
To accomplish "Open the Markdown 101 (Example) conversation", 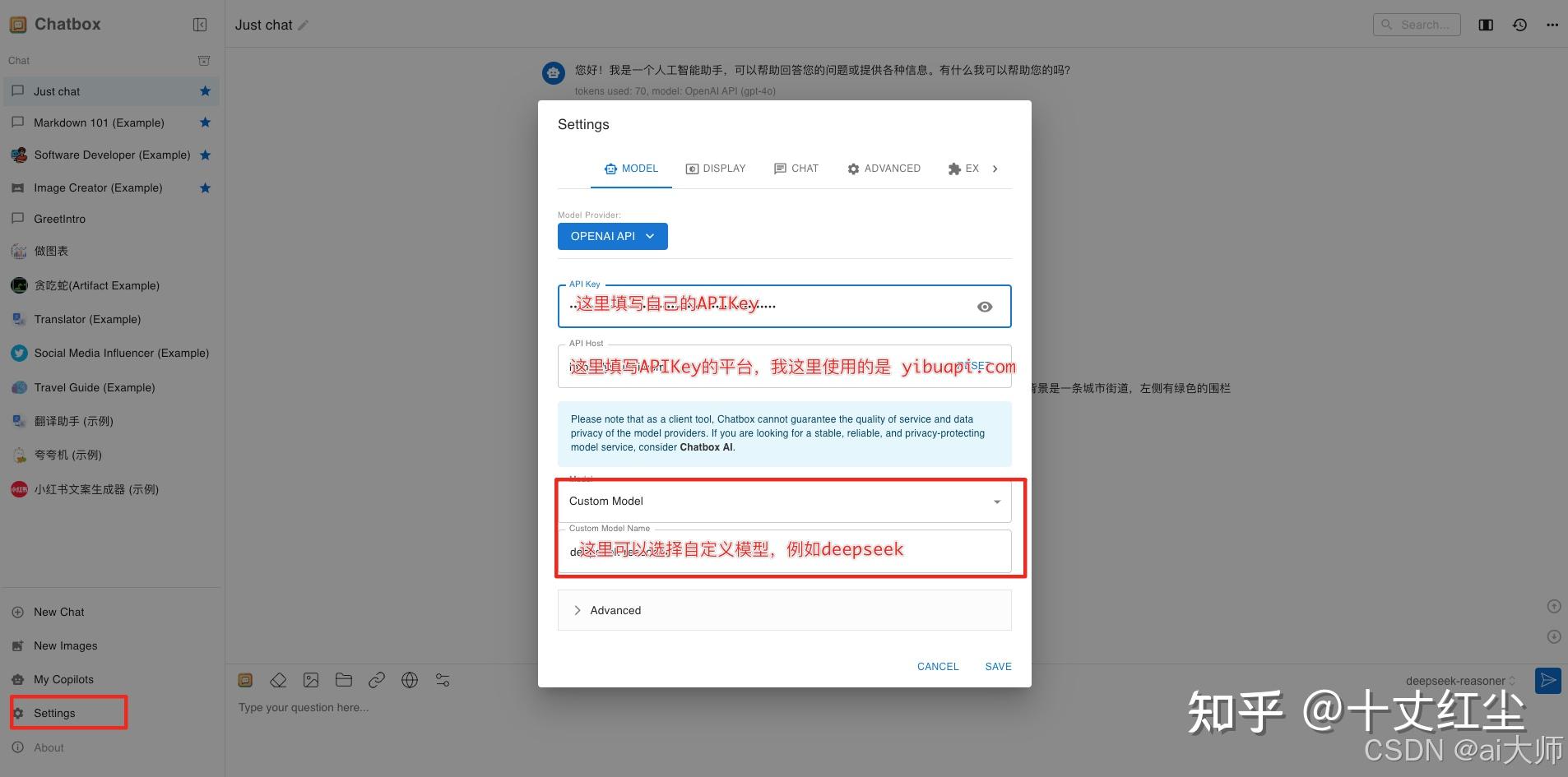I will point(111,123).
